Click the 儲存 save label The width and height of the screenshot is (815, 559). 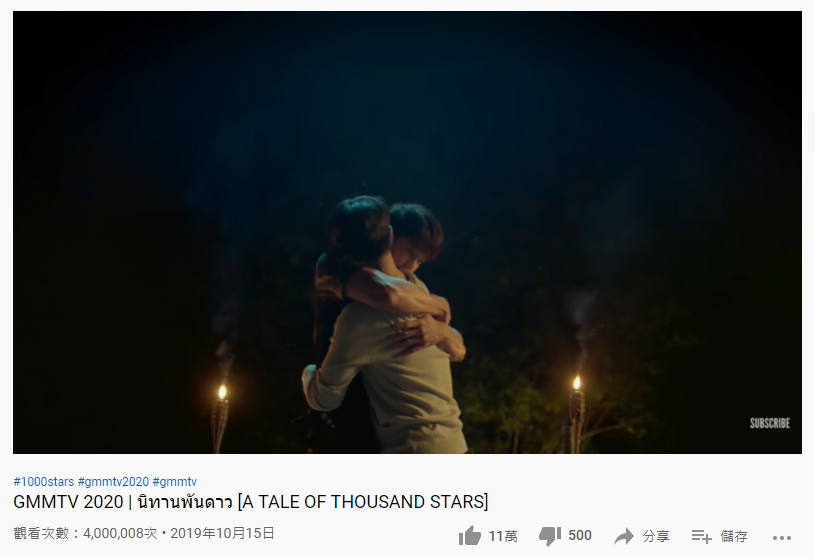[734, 536]
